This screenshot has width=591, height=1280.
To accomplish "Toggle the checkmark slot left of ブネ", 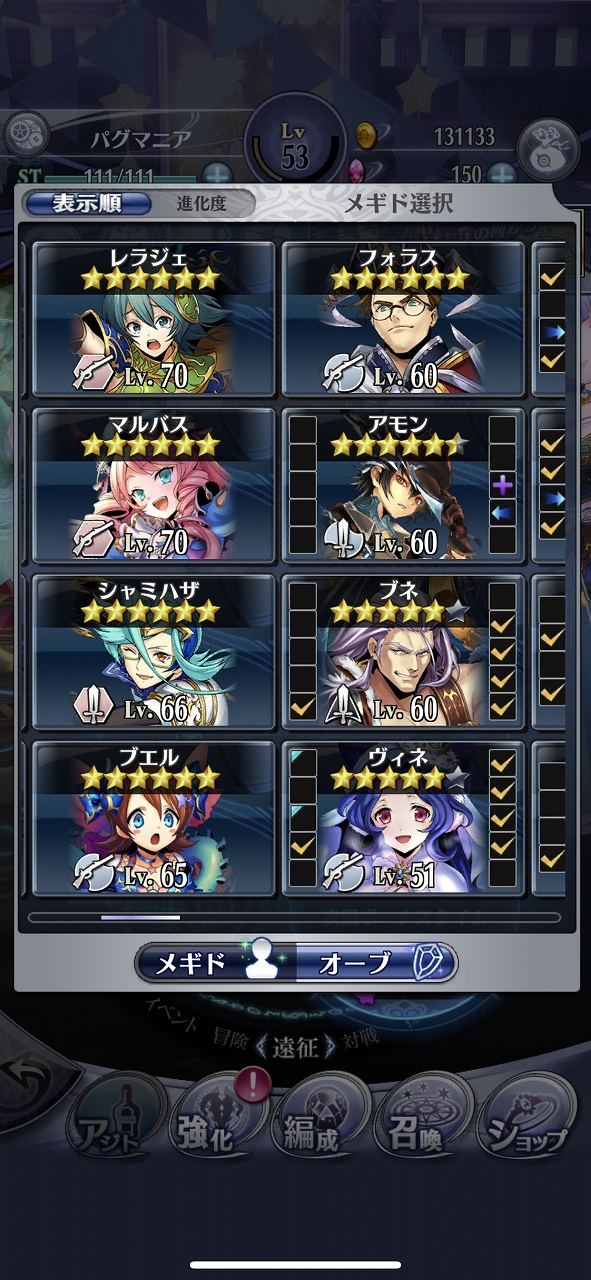I will pyautogui.click(x=301, y=707).
